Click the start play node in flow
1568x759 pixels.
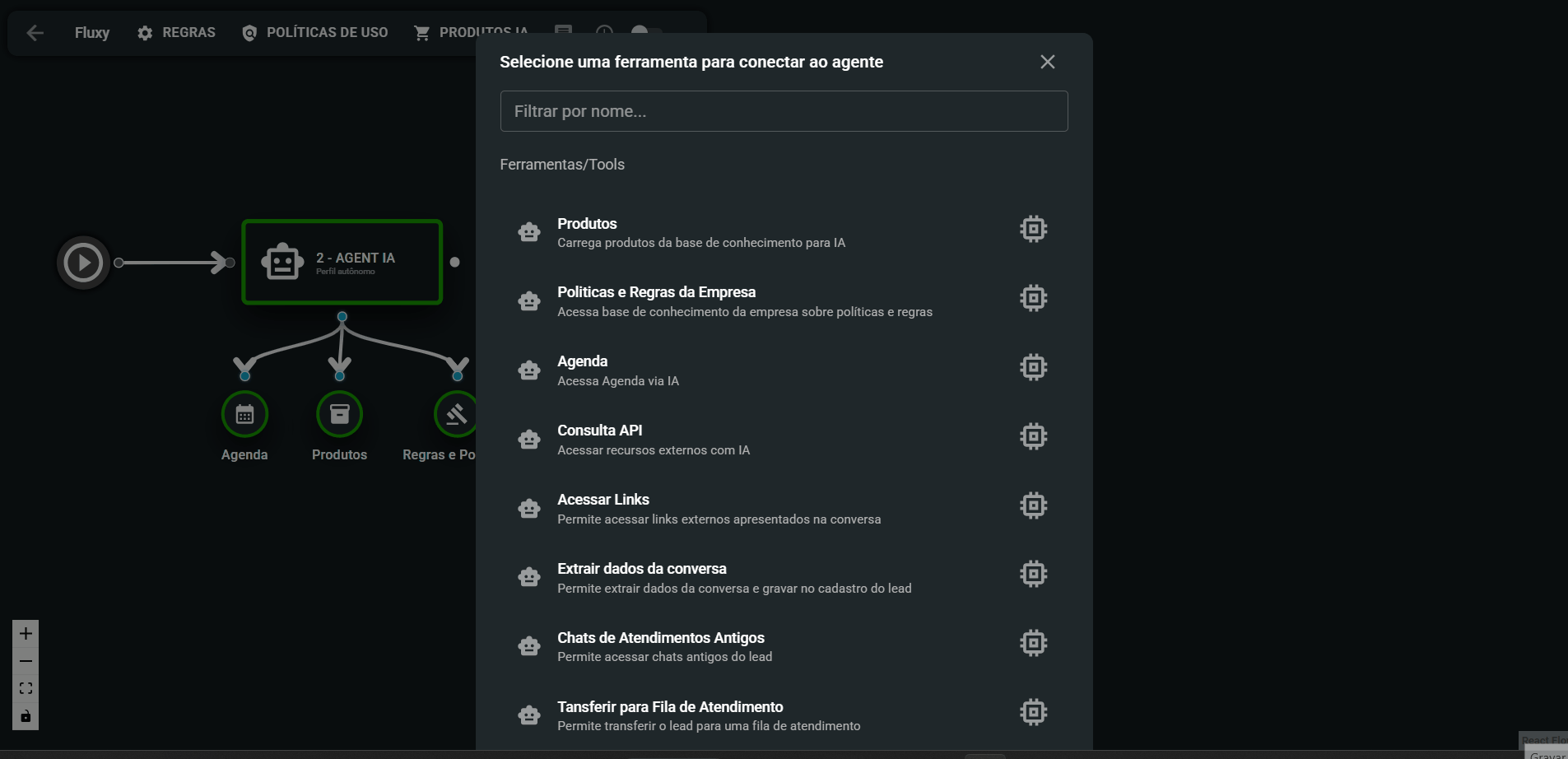[x=83, y=263]
